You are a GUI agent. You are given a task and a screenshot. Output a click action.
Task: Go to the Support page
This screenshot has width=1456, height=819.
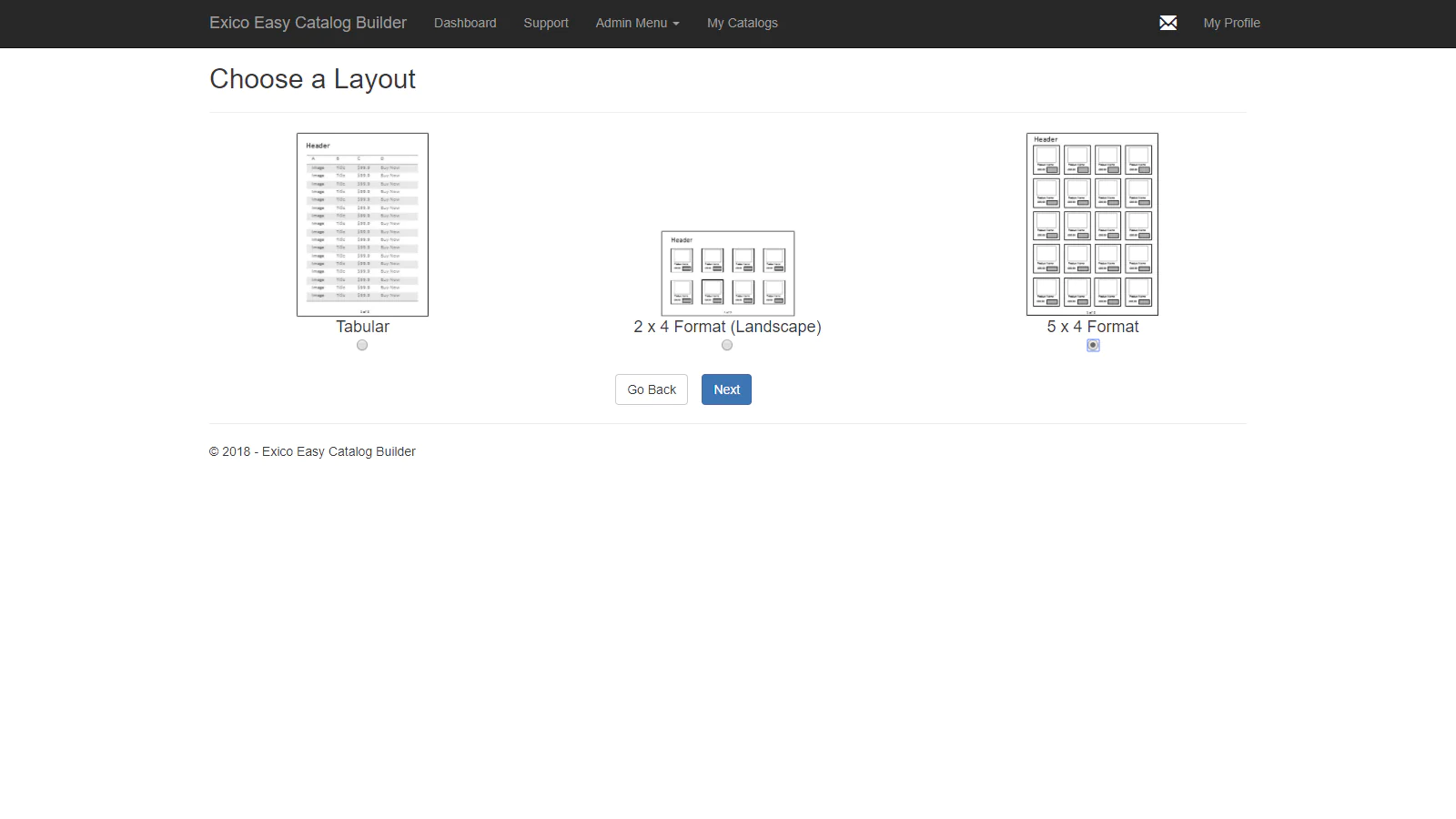pyautogui.click(x=546, y=23)
